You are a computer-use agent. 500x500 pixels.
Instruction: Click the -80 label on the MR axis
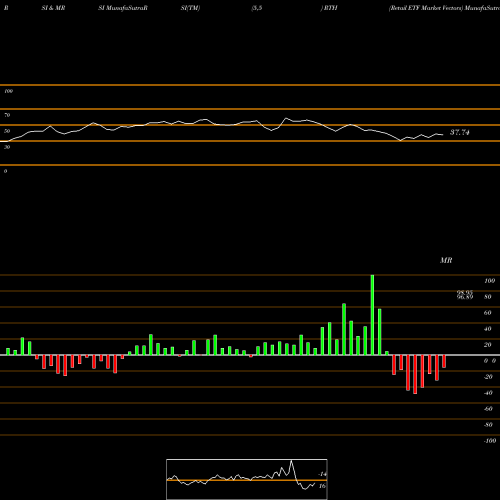[488, 425]
